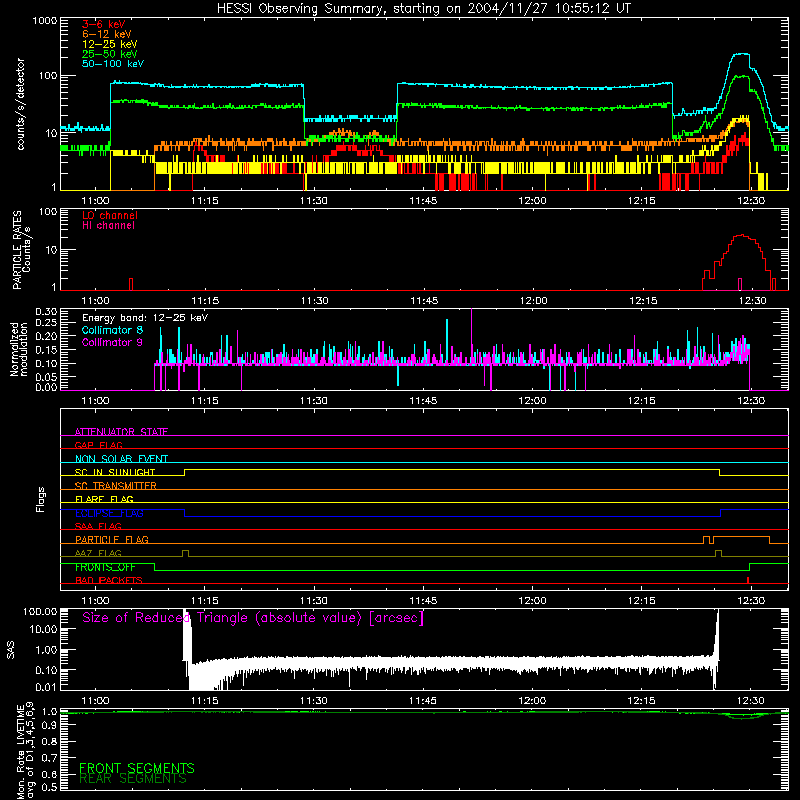Click the 12:30 tick label under counts panel
The height and width of the screenshot is (800, 800).
pyautogui.click(x=751, y=201)
